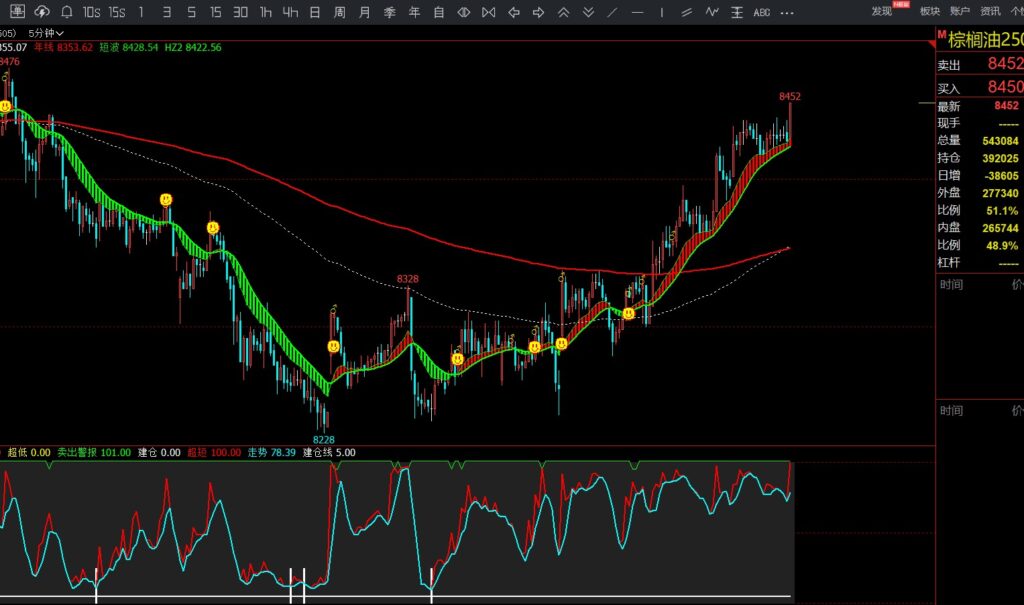Click the 8328 price label on chart
Viewport: 1024px width, 605px height.
pyautogui.click(x=408, y=279)
